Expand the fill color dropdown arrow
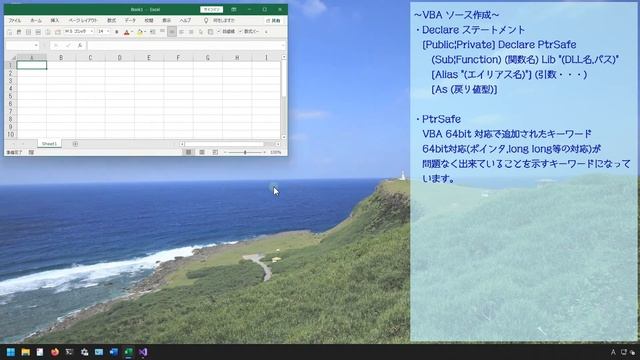 [x=145, y=32]
